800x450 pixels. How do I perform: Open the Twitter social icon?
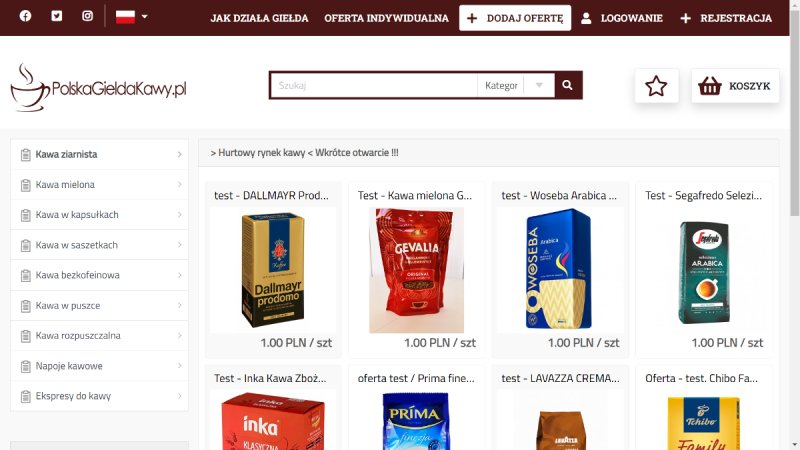(x=57, y=16)
